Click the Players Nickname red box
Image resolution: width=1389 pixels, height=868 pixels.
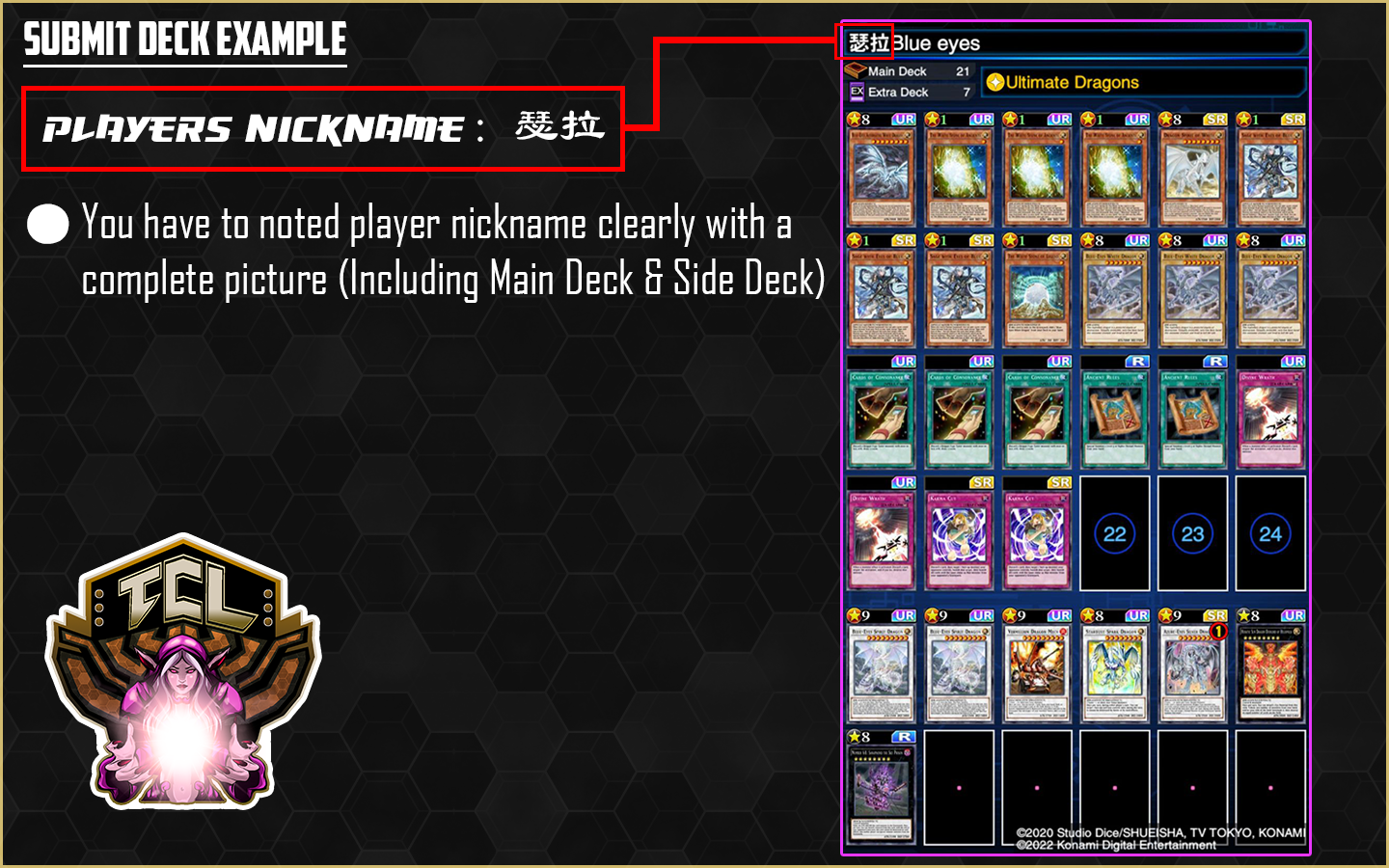(x=323, y=129)
